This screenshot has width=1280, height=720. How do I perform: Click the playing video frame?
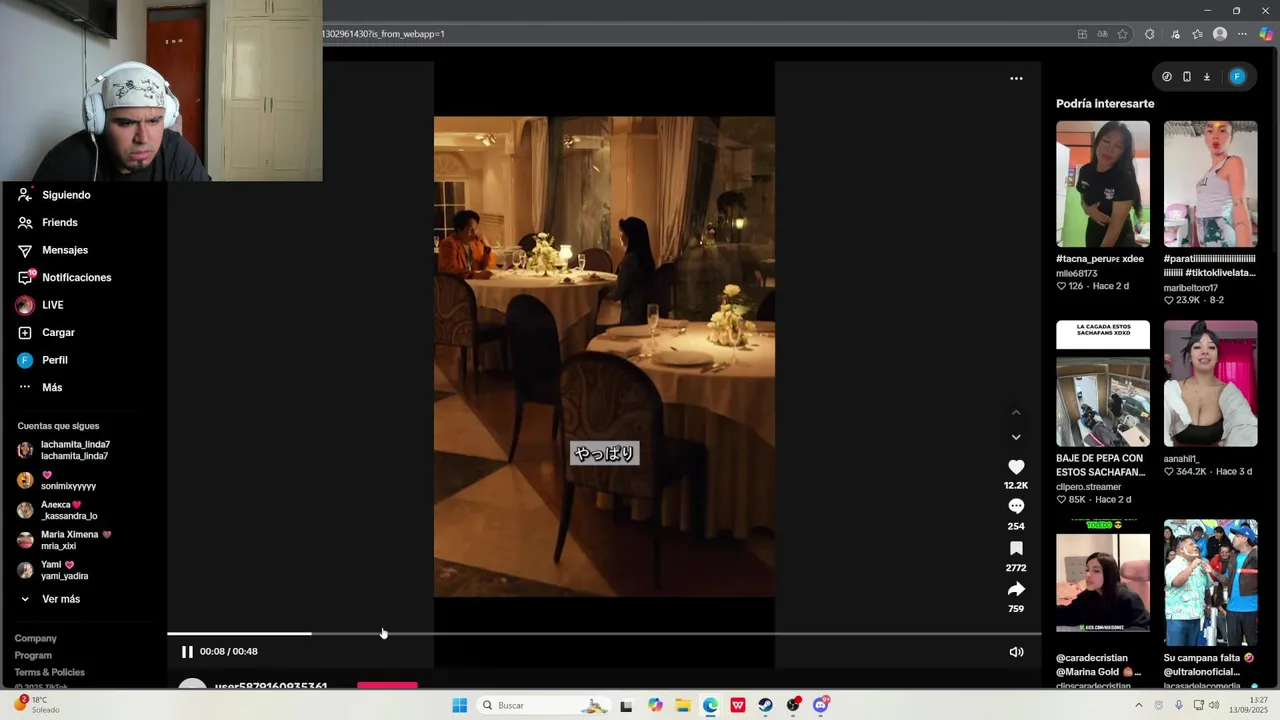604,357
